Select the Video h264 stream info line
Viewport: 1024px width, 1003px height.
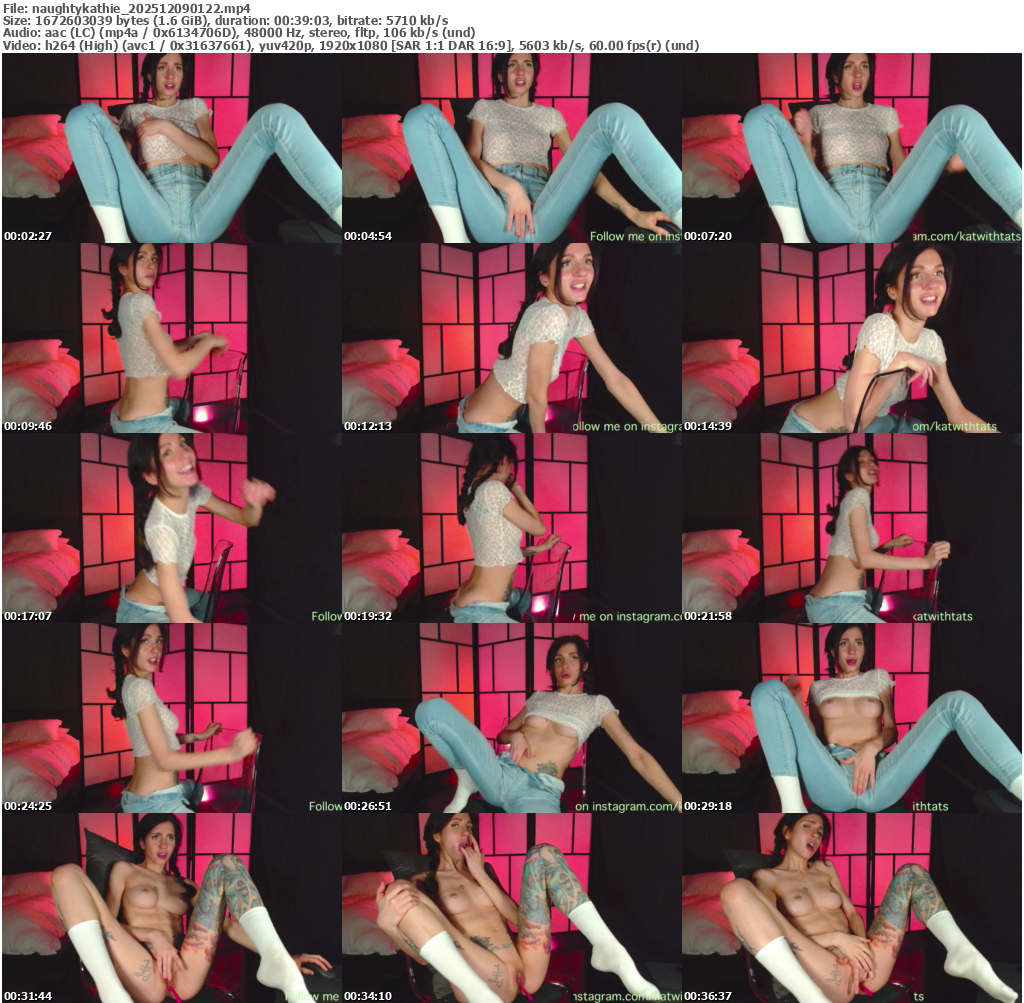click(351, 46)
